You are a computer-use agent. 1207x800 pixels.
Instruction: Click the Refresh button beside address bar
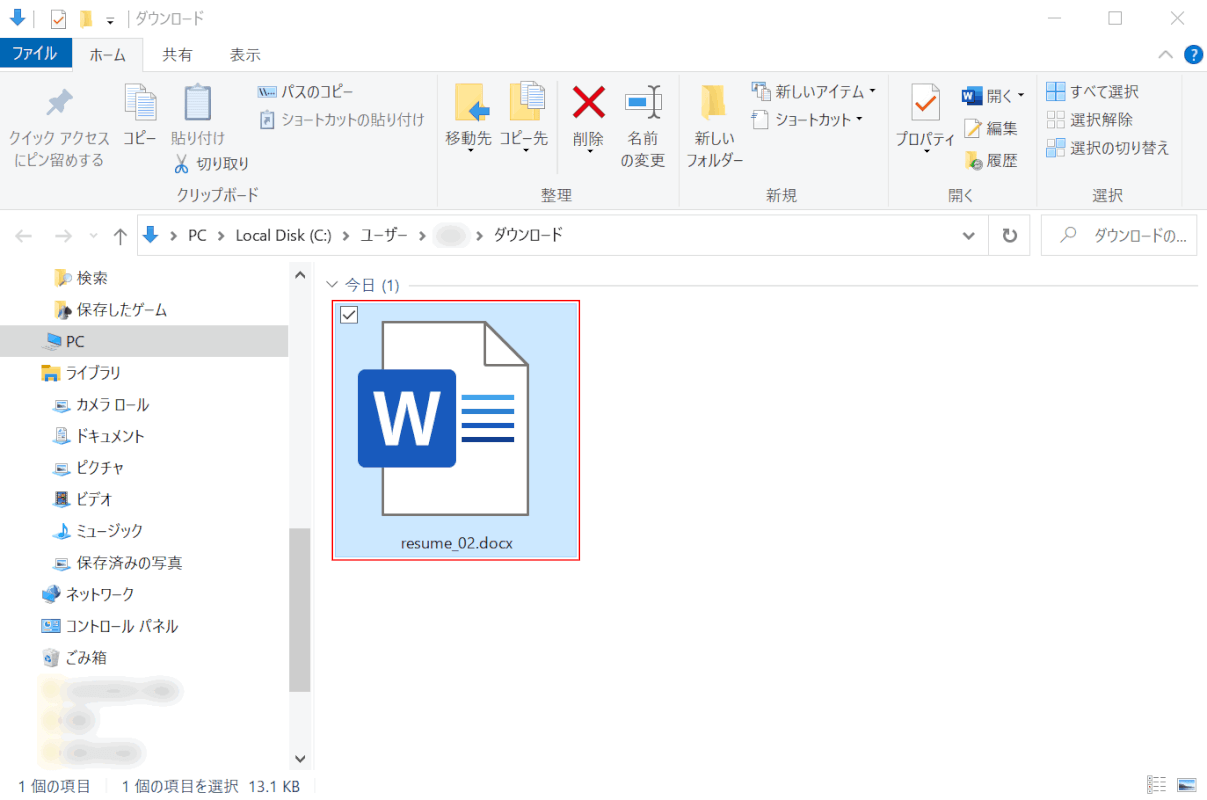1010,236
